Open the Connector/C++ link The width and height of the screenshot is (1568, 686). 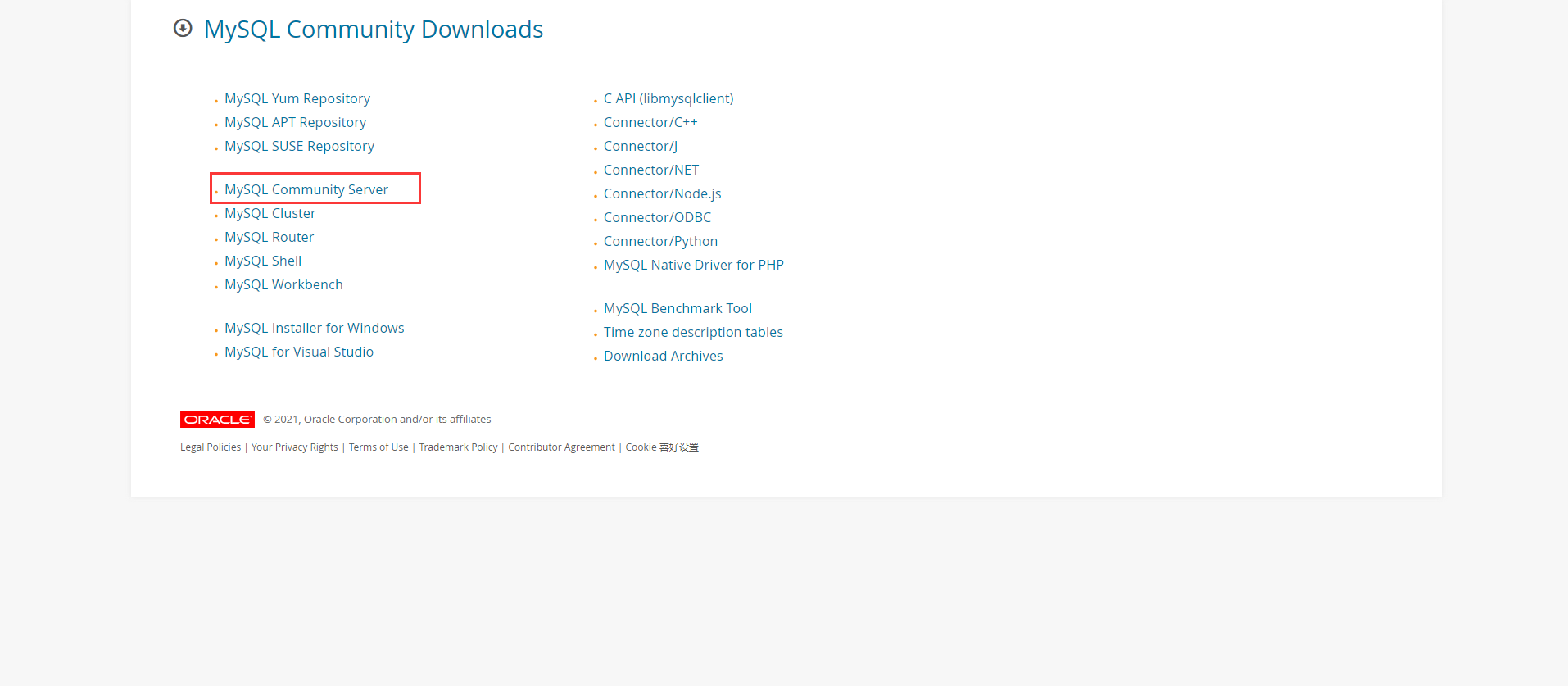tap(650, 122)
